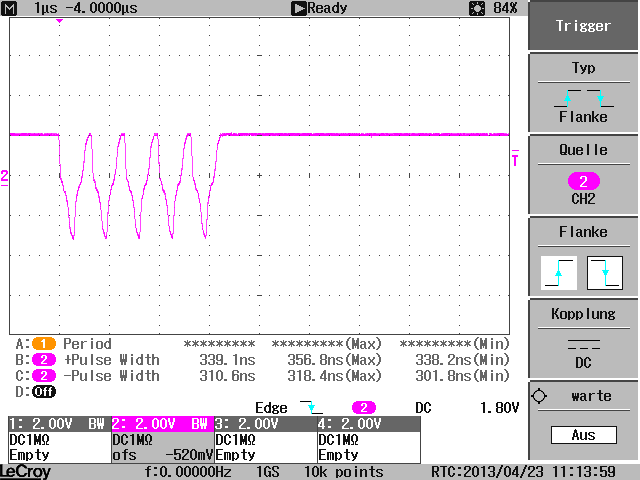Screen dimensions: 640x480
Task: Click the 356.8ns(Max) value
Action: click(334, 360)
